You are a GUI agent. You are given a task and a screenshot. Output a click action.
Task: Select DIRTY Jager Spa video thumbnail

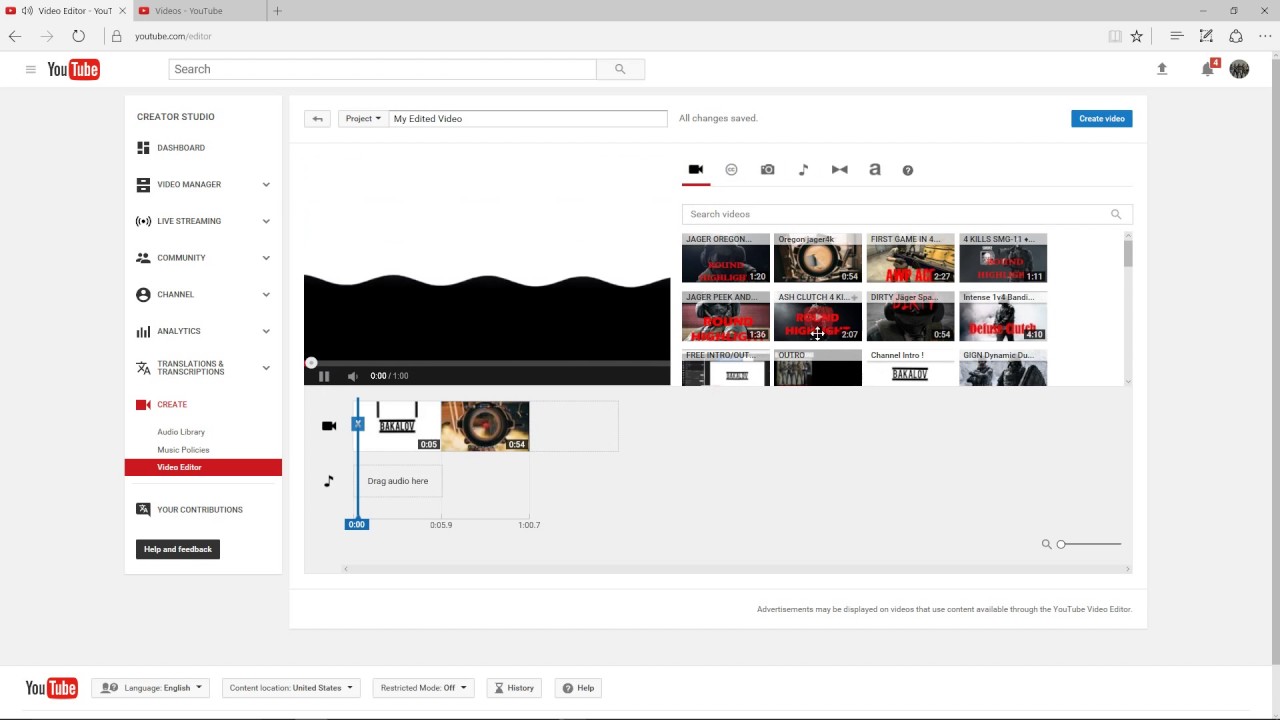point(910,317)
